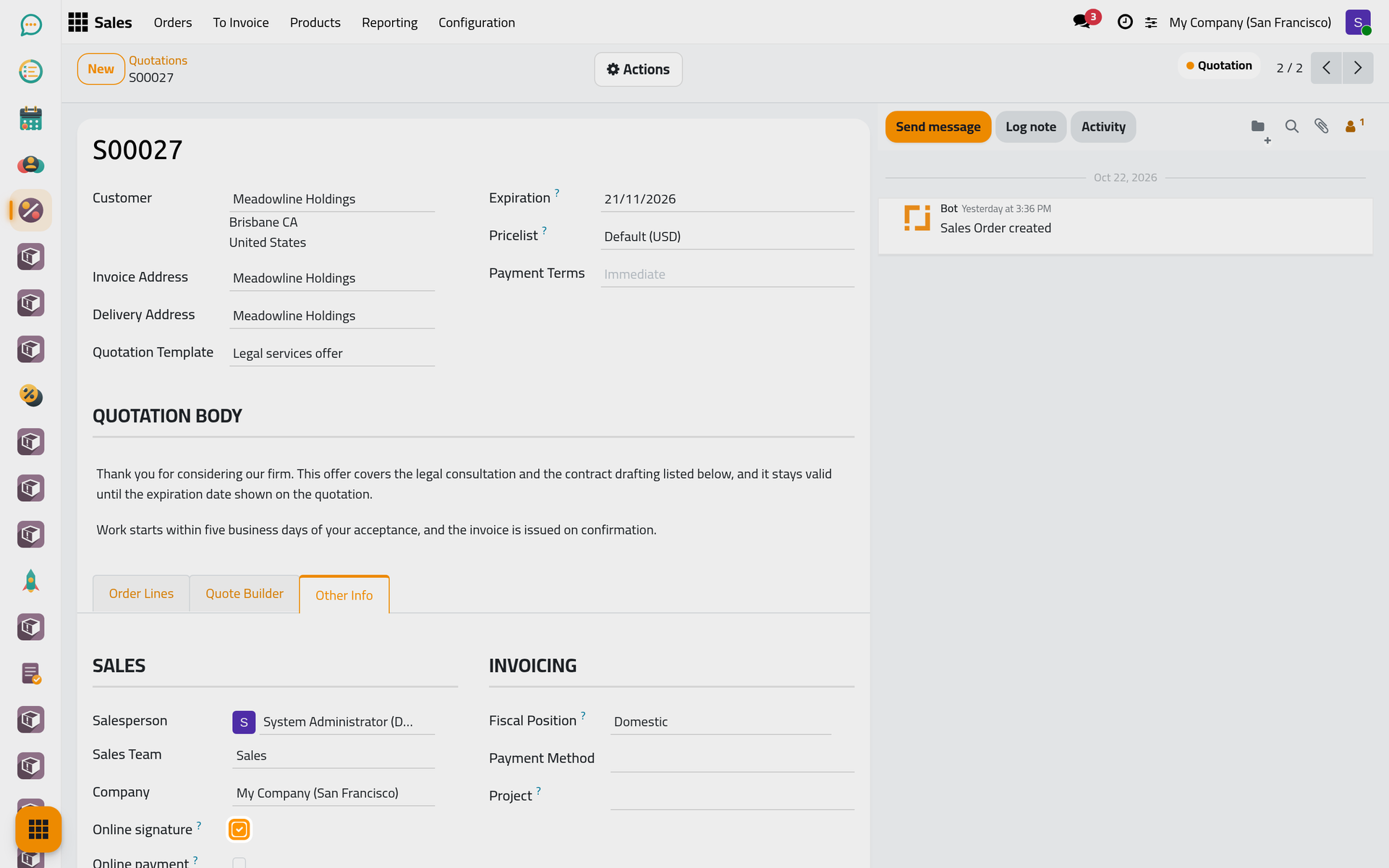This screenshot has width=1389, height=868.
Task: Show help tooltip next to Fiscal Position
Action: [583, 715]
